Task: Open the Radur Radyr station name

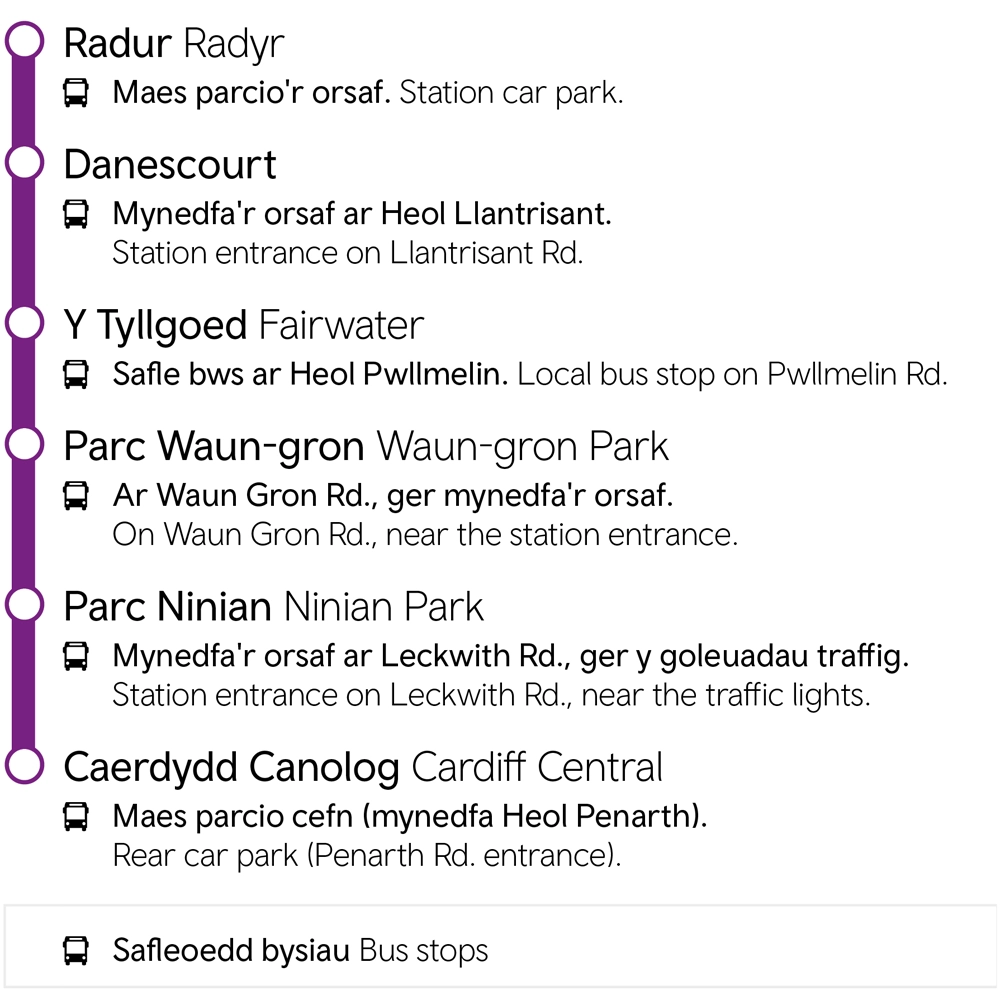Action: coord(174,44)
